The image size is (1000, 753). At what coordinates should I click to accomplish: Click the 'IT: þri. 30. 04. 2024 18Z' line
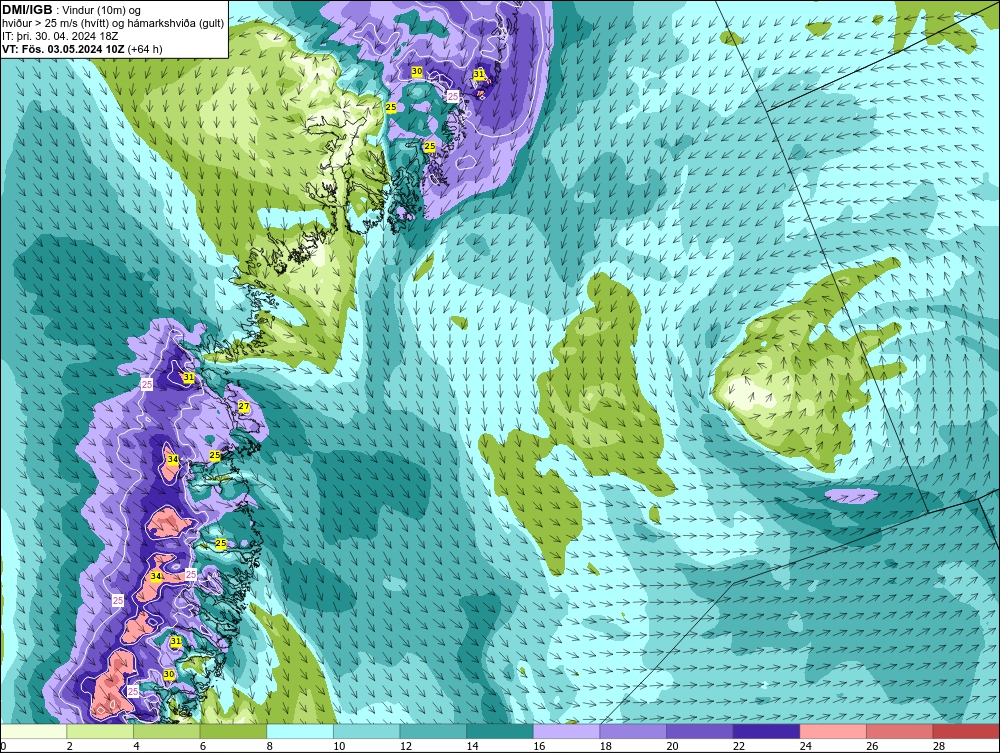tap(60, 36)
